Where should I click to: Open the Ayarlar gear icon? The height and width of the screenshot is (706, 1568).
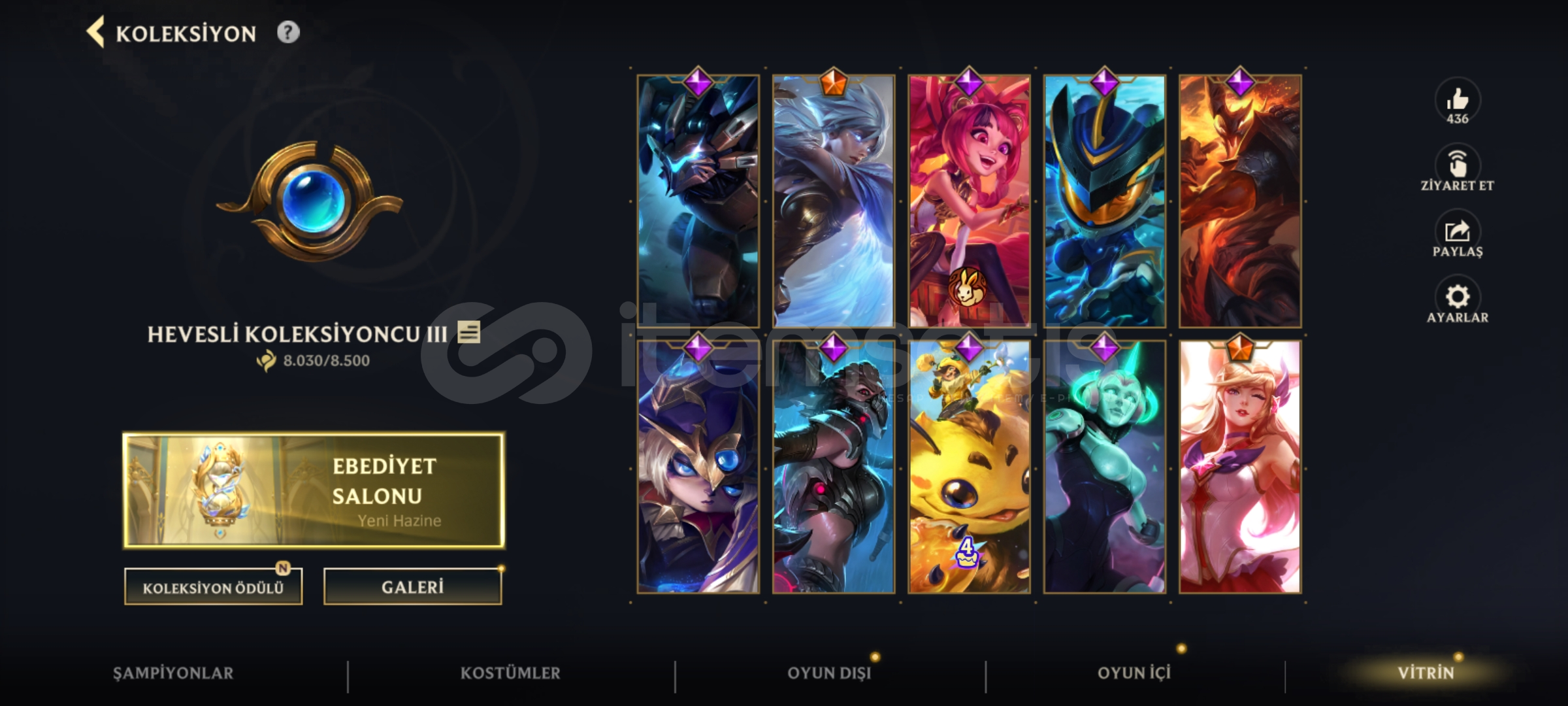pyautogui.click(x=1457, y=296)
